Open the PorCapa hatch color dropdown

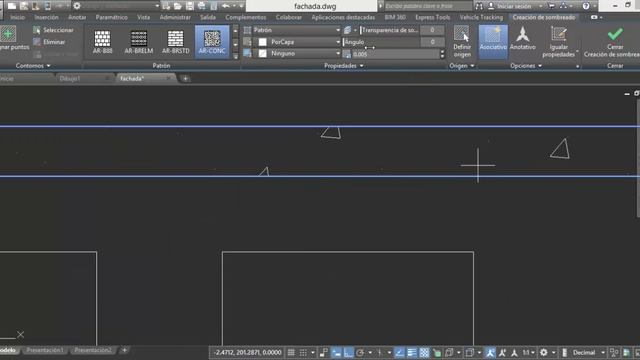coord(297,42)
